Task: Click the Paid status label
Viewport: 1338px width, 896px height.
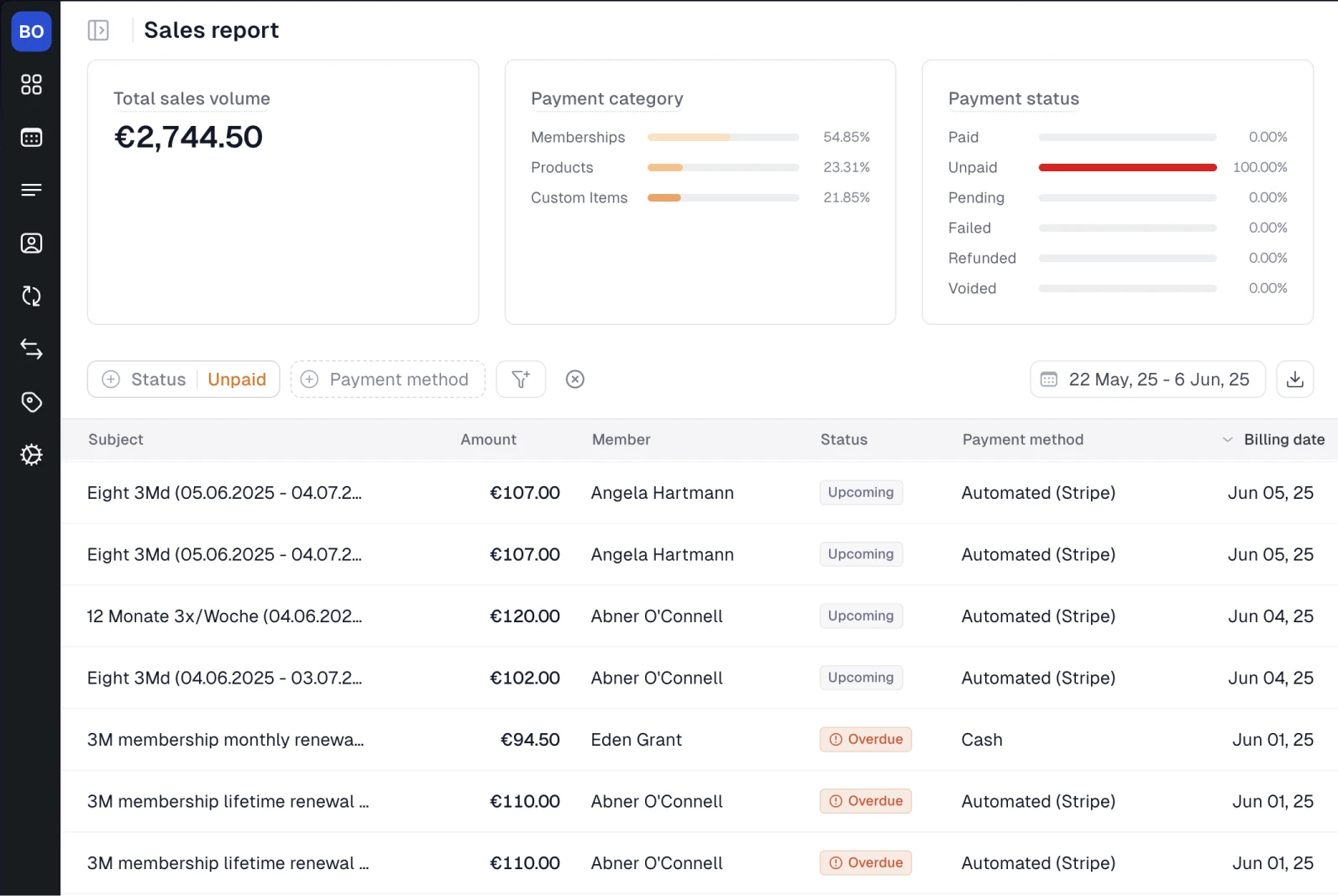Action: tap(963, 138)
